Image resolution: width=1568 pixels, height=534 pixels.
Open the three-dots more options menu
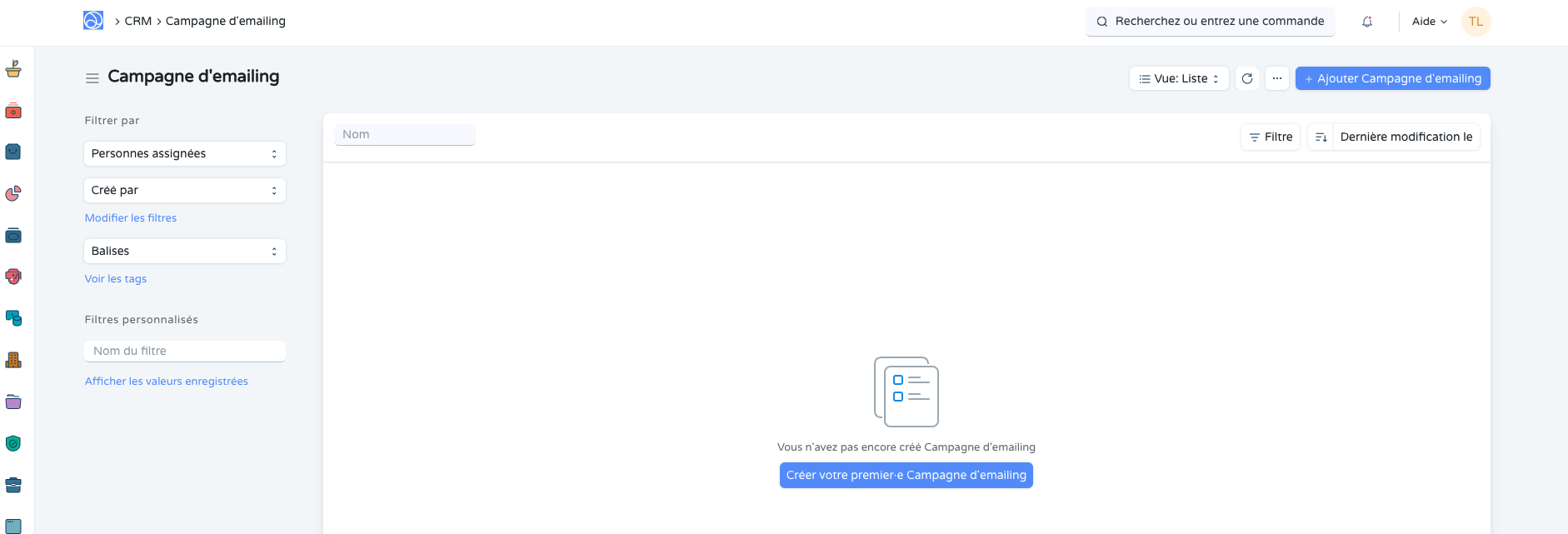click(x=1277, y=78)
